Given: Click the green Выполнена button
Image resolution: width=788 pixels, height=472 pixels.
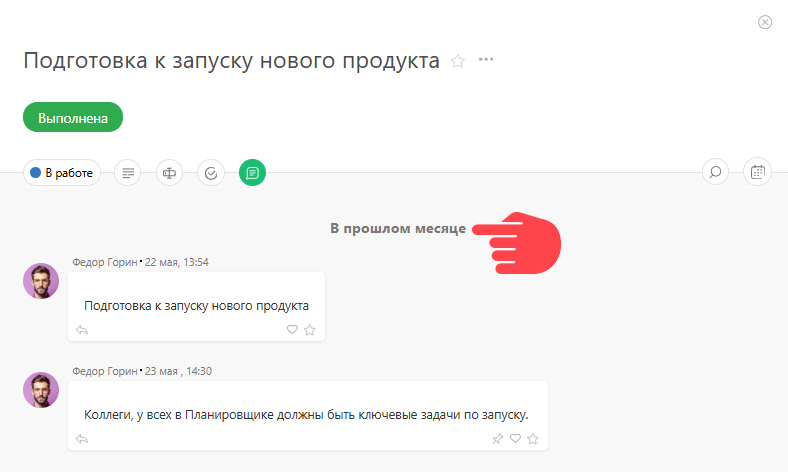Looking at the screenshot, I should [x=73, y=117].
